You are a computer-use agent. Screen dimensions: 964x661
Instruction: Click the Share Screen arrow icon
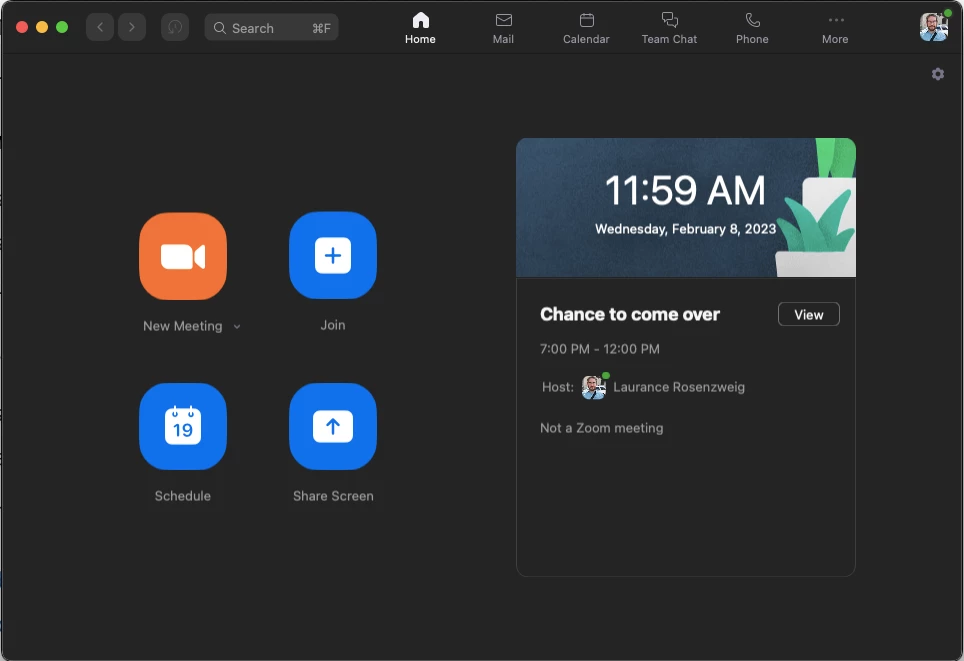(333, 426)
